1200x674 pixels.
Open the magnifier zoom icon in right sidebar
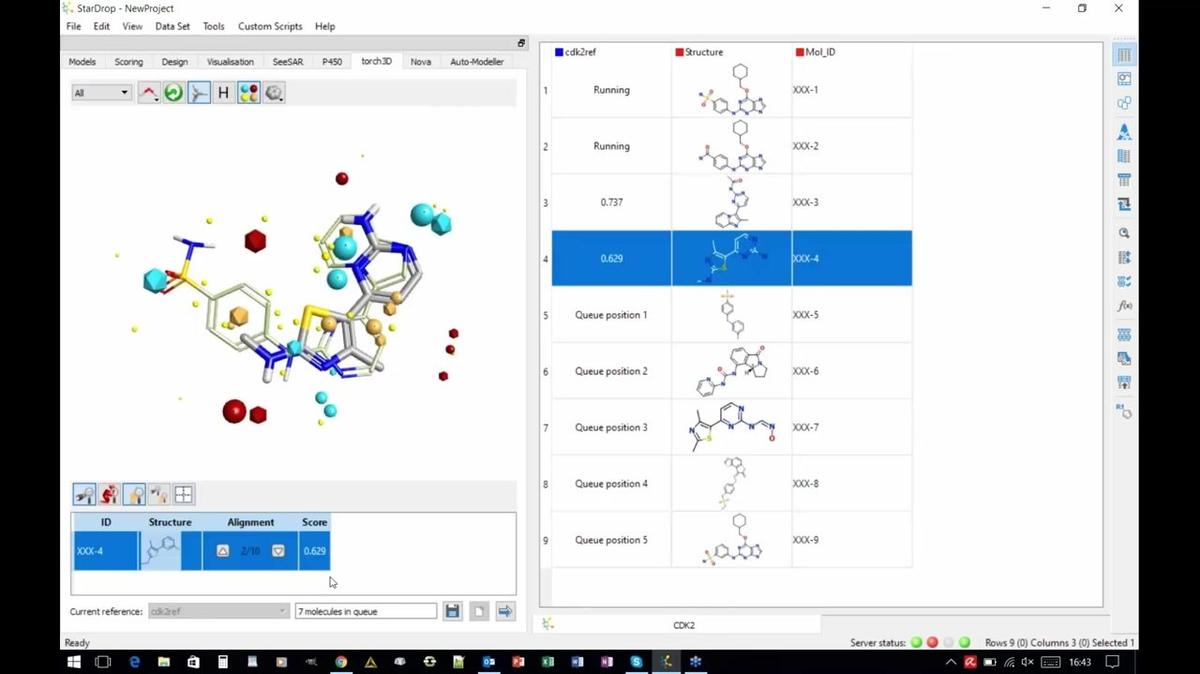click(x=1123, y=233)
